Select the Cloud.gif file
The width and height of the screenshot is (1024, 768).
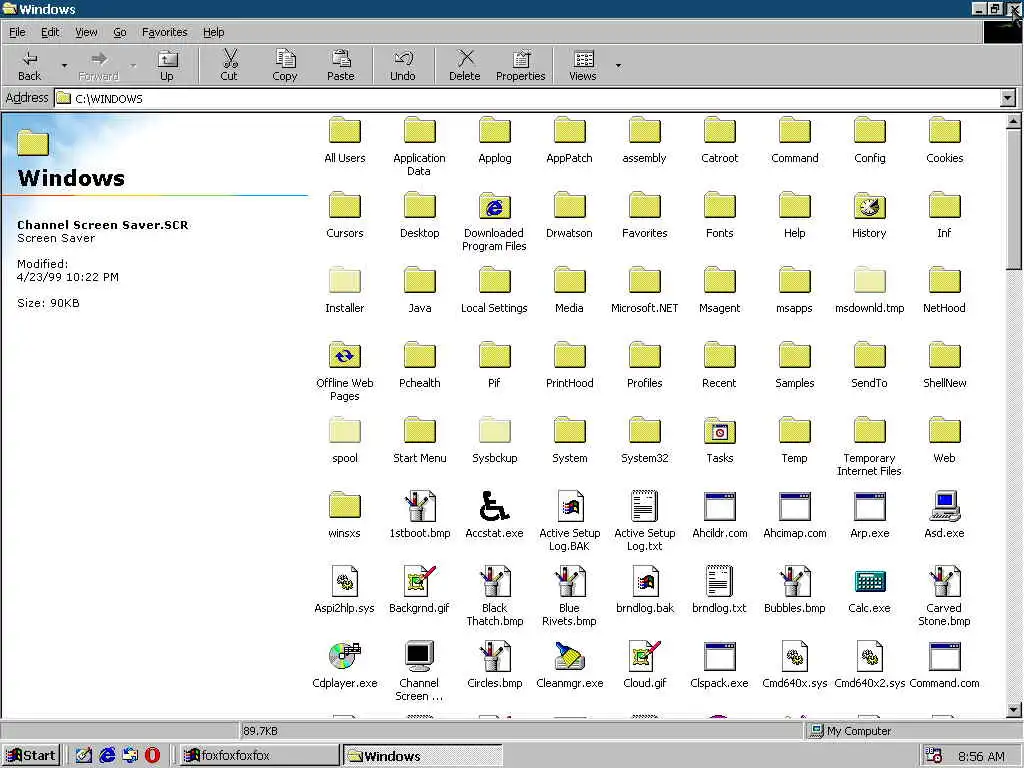645,665
